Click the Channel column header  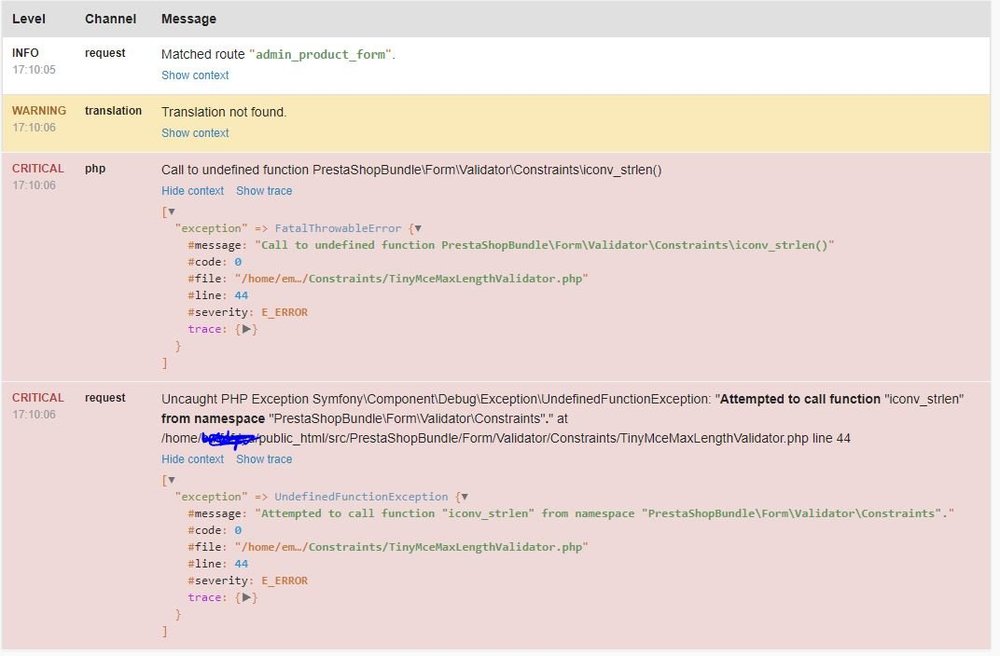[110, 18]
